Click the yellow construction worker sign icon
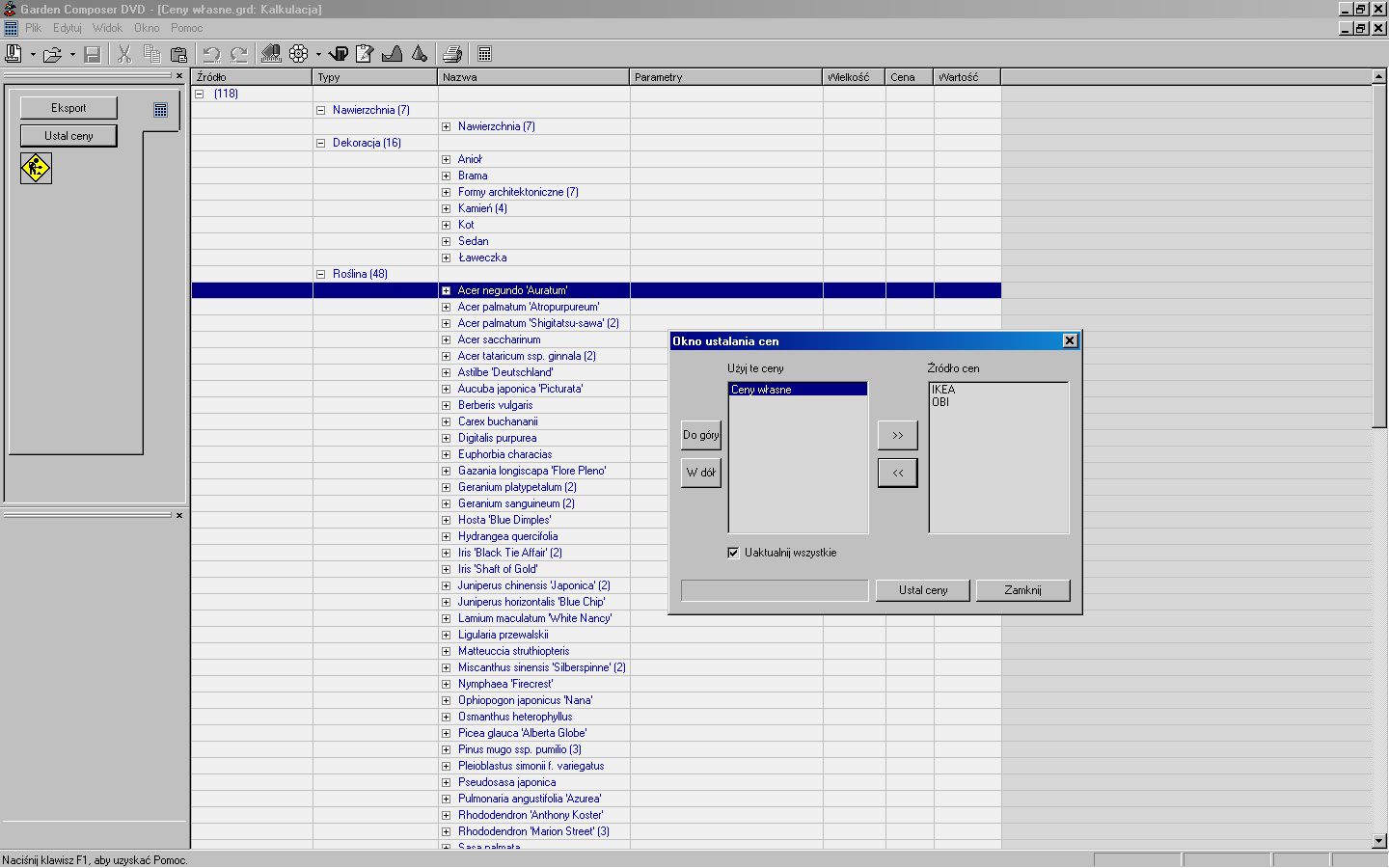1389x868 pixels. point(36,168)
